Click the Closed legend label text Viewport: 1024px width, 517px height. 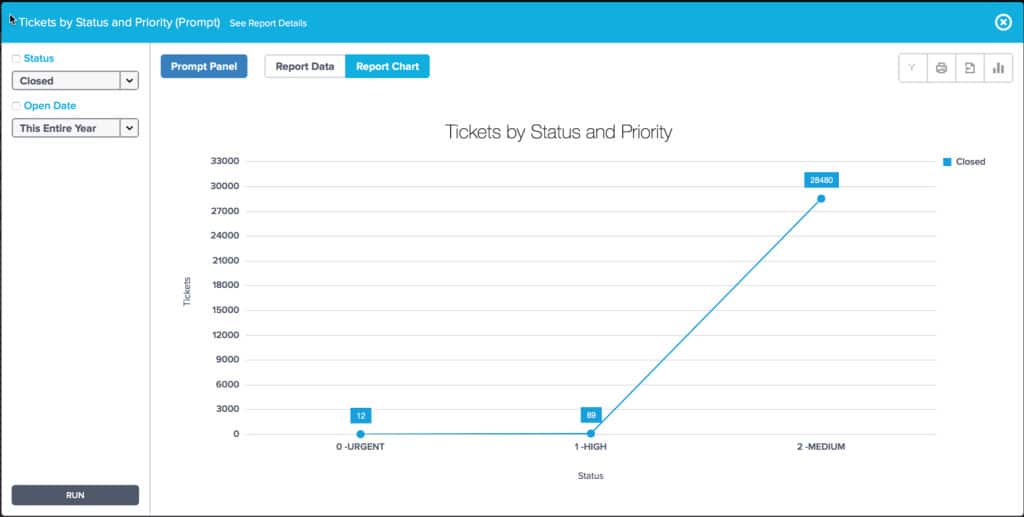click(970, 161)
